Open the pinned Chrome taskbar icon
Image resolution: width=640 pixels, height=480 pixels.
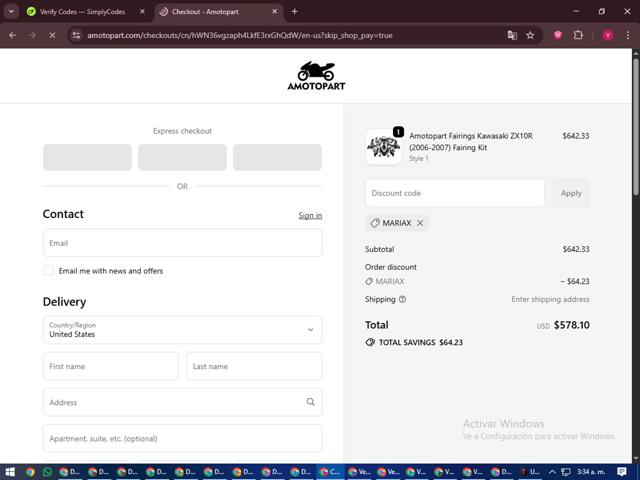pos(30,472)
